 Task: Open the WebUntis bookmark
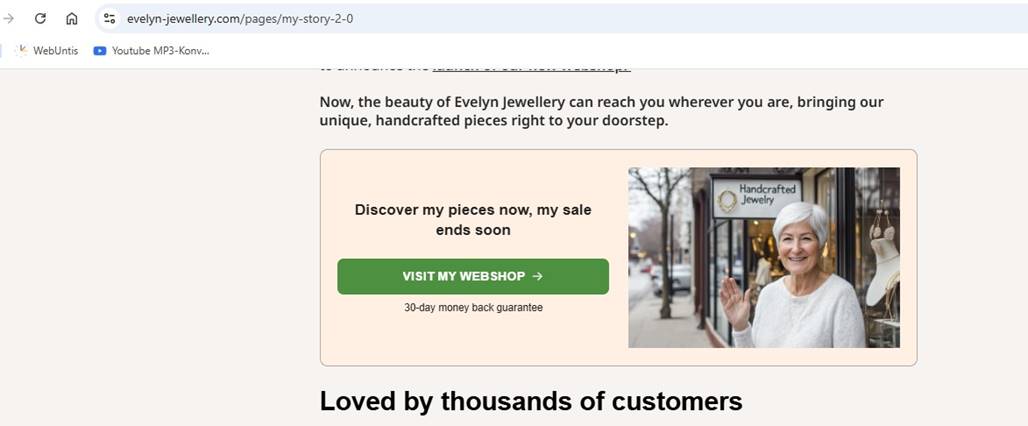point(46,50)
